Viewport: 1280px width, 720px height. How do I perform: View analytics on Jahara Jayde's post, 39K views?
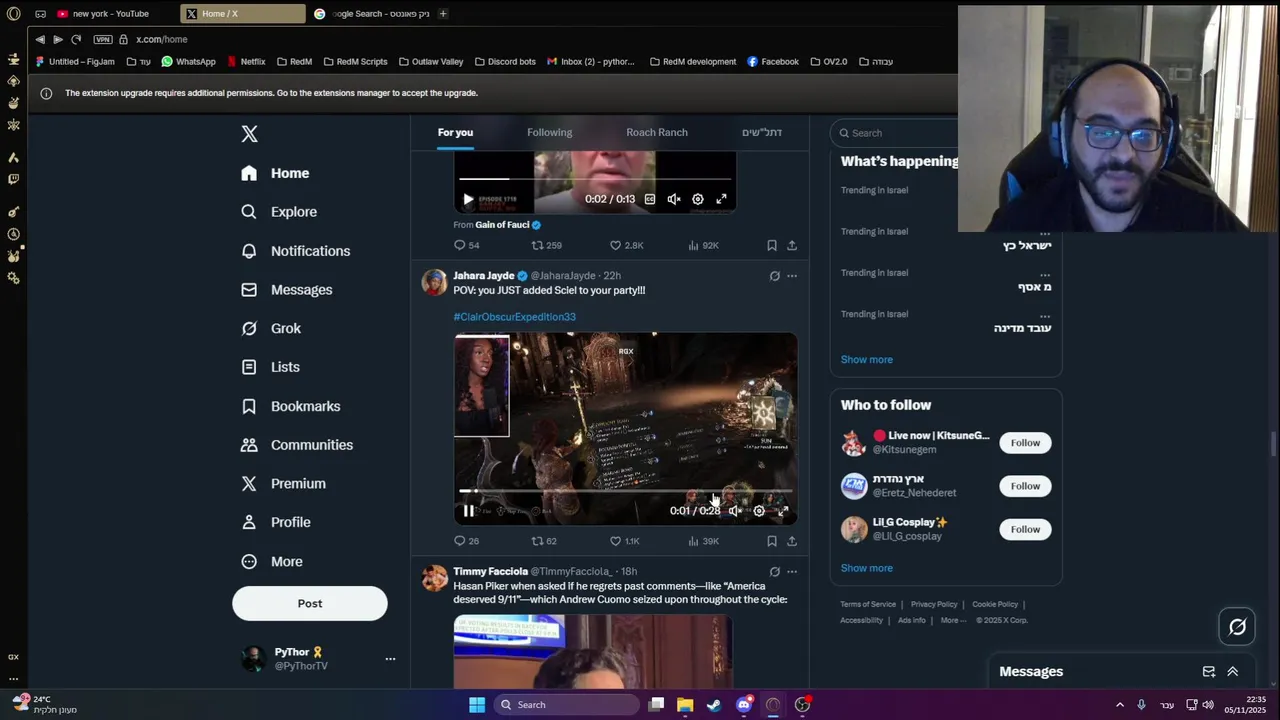pyautogui.click(x=704, y=541)
